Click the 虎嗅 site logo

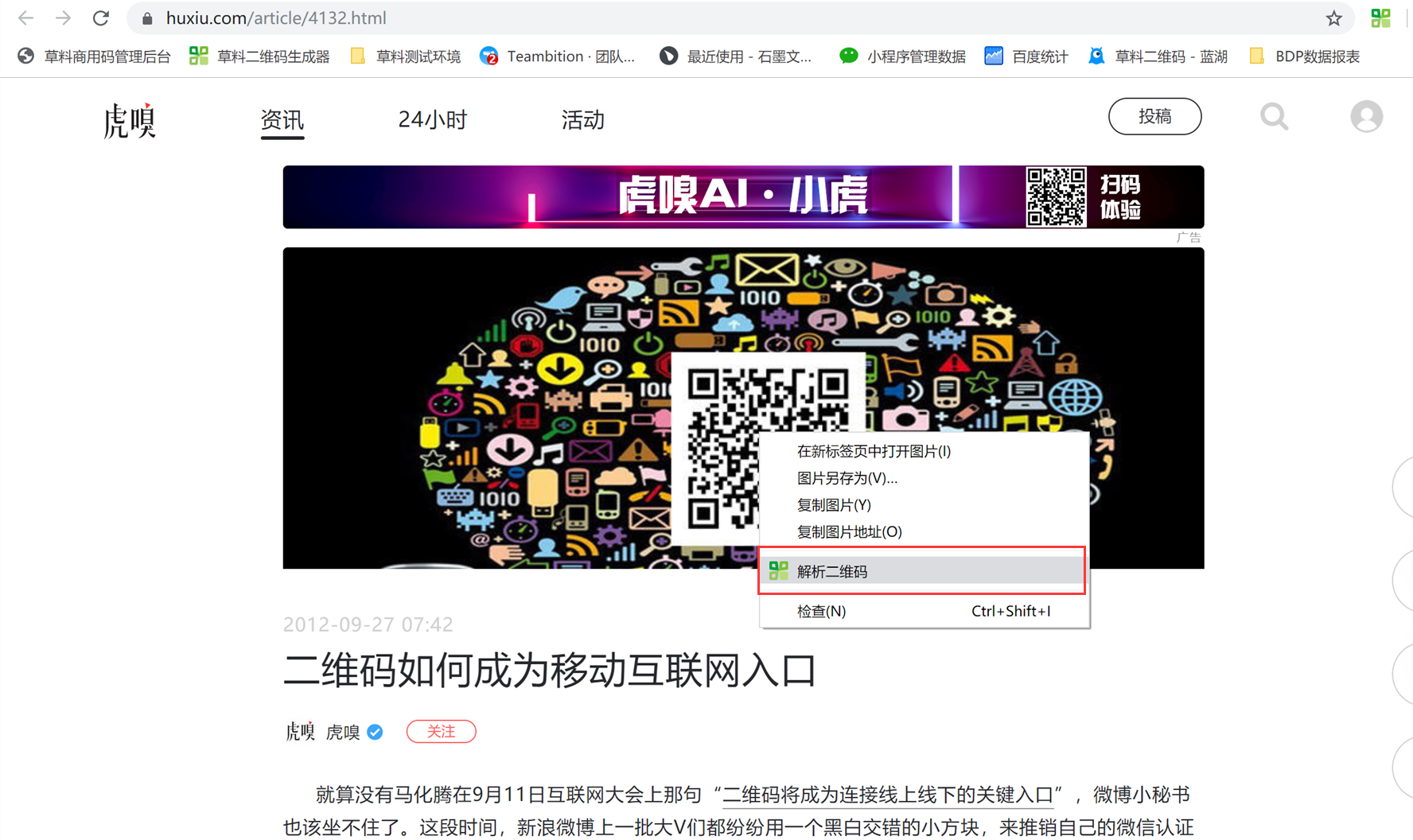point(129,120)
